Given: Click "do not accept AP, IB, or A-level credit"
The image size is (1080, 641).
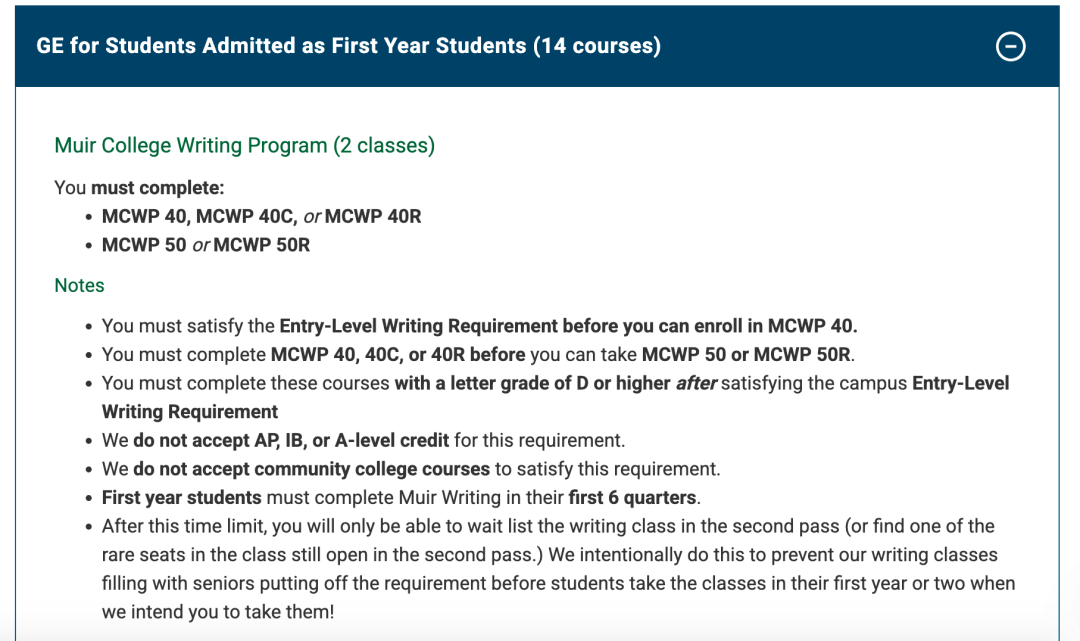Looking at the screenshot, I should [x=291, y=440].
